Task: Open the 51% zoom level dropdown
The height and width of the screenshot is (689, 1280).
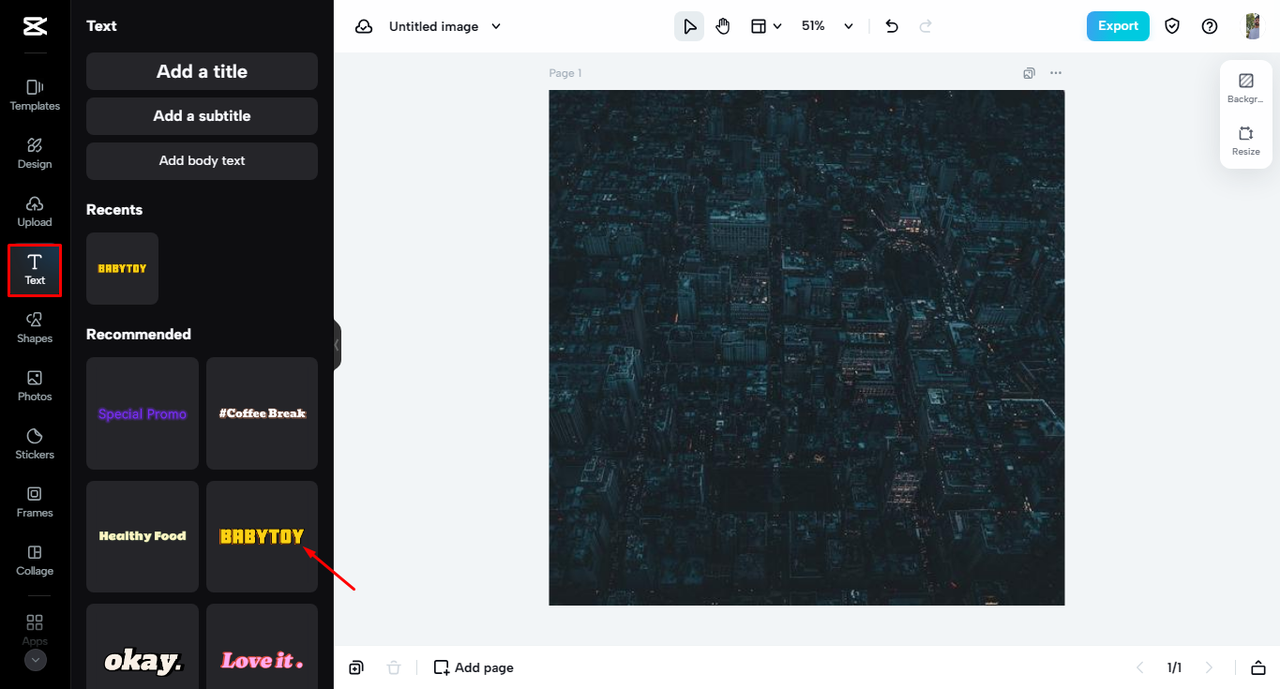Action: click(827, 27)
